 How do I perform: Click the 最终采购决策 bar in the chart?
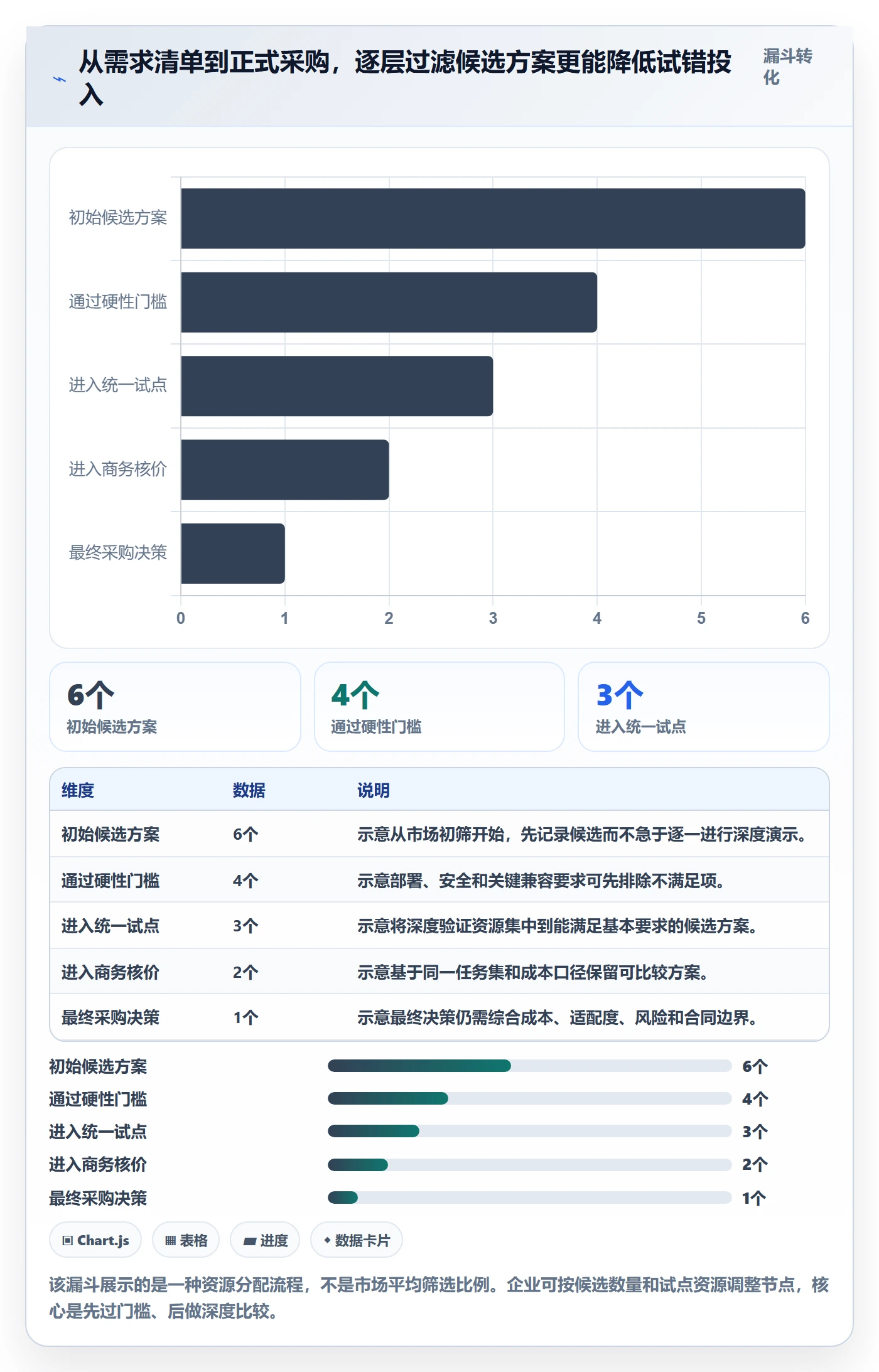pyautogui.click(x=232, y=554)
